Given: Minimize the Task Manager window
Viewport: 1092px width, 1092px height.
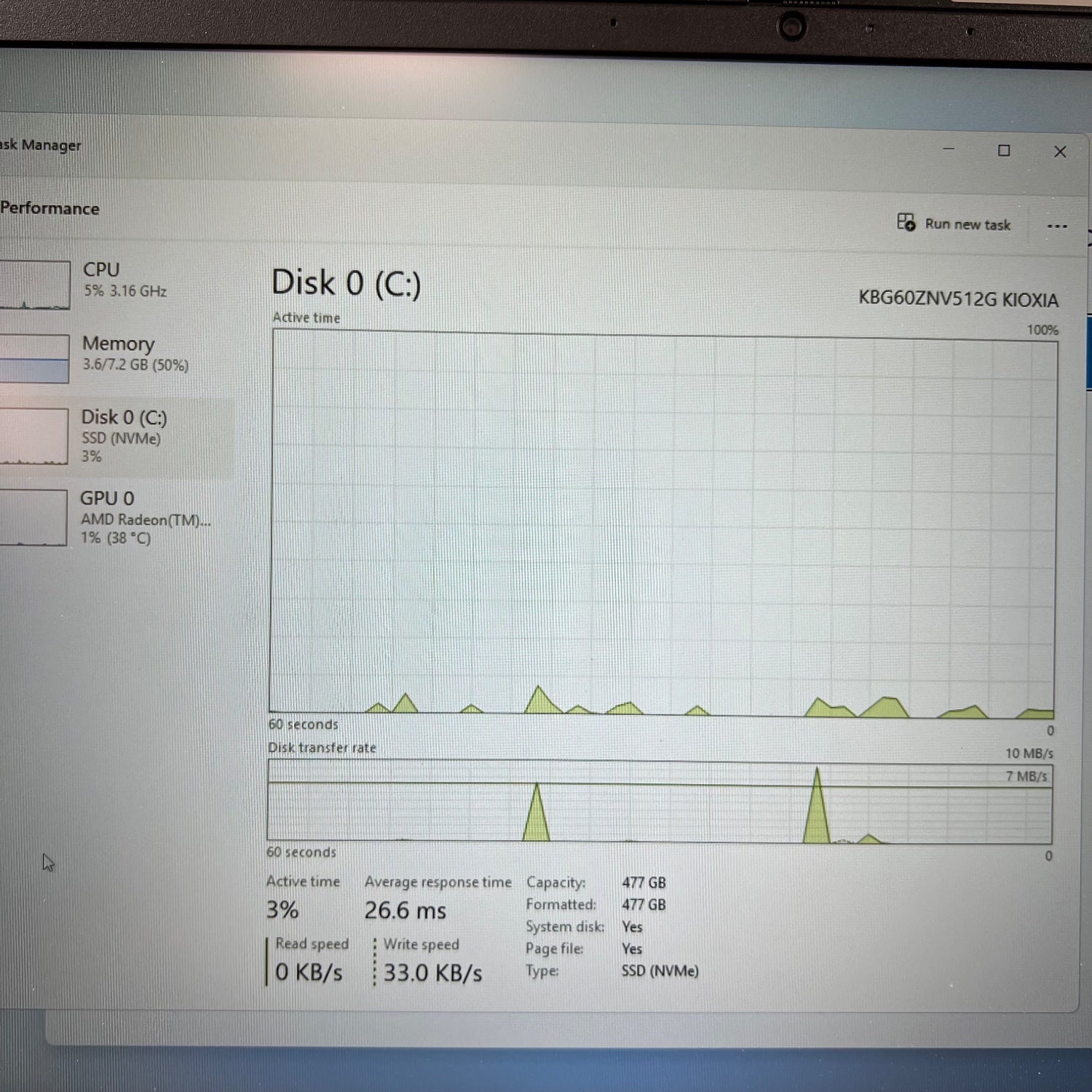Looking at the screenshot, I should 949,149.
